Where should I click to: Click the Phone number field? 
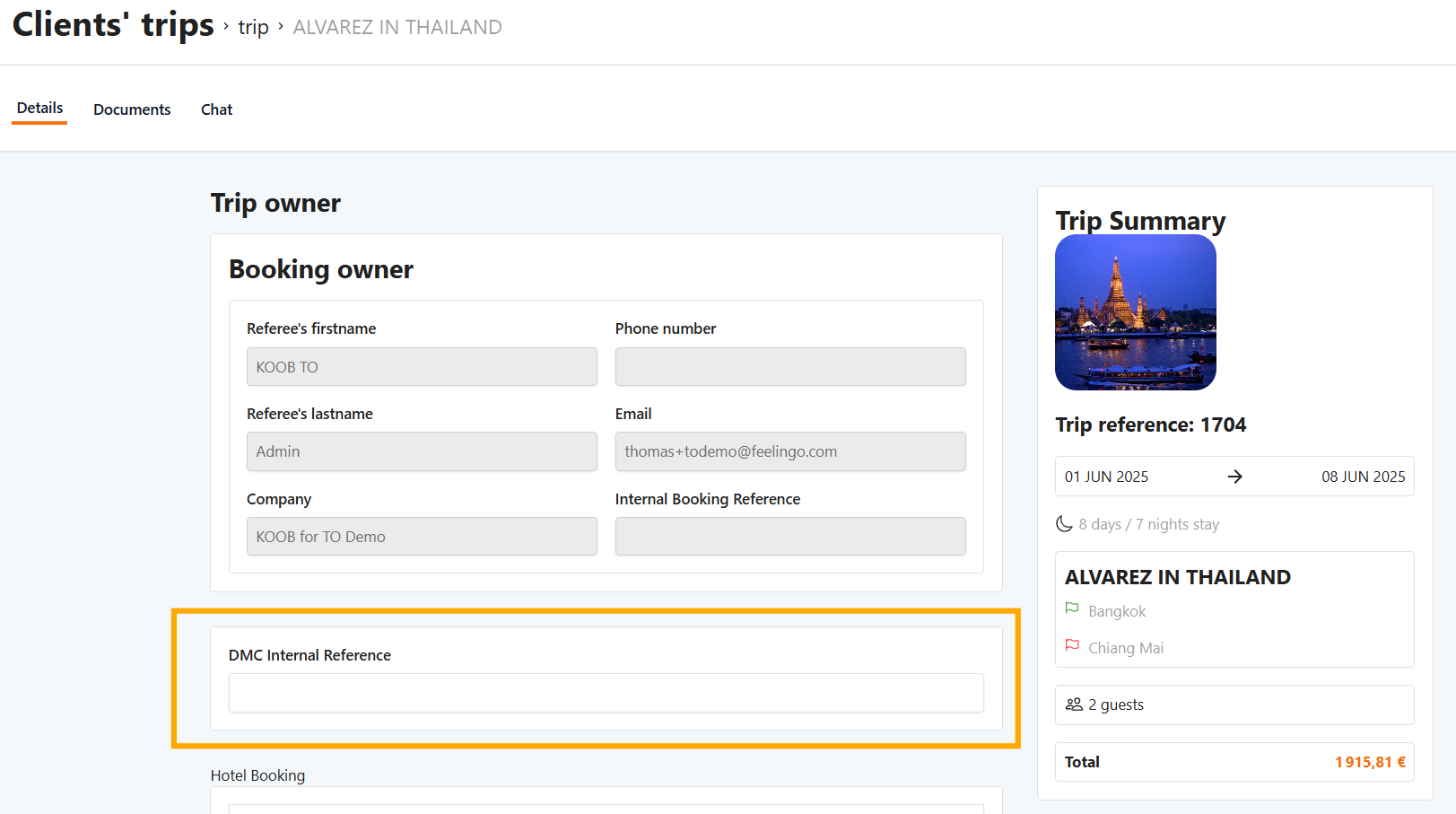click(789, 367)
